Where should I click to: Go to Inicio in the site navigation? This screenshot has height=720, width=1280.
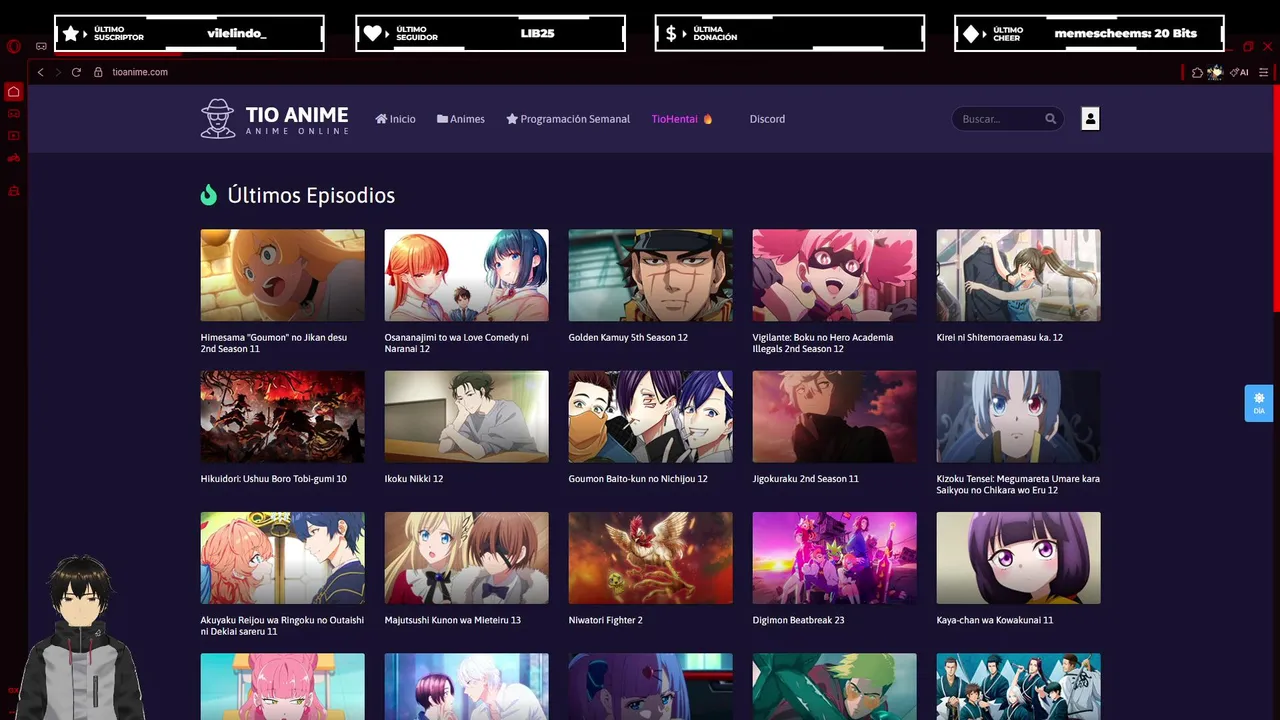(x=395, y=119)
